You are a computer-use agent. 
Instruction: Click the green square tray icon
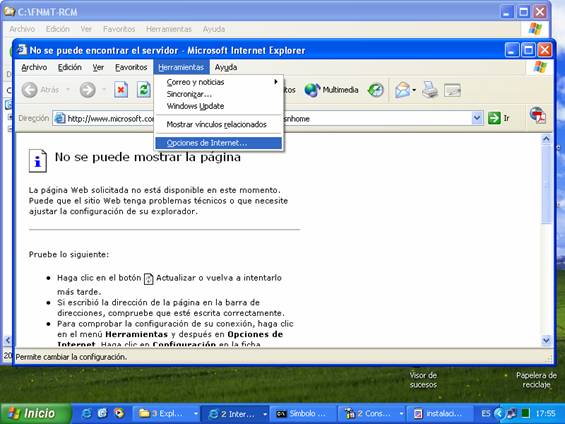526,413
